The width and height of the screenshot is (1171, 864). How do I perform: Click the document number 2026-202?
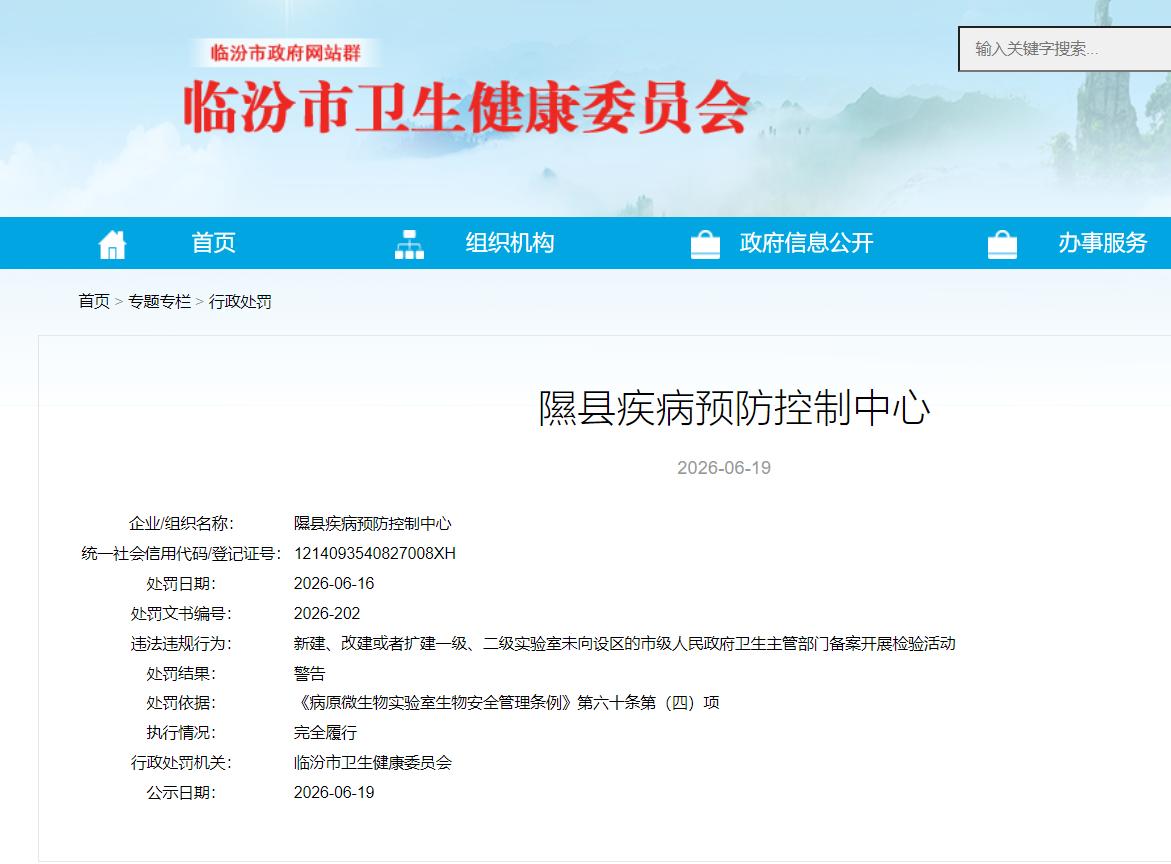[327, 613]
